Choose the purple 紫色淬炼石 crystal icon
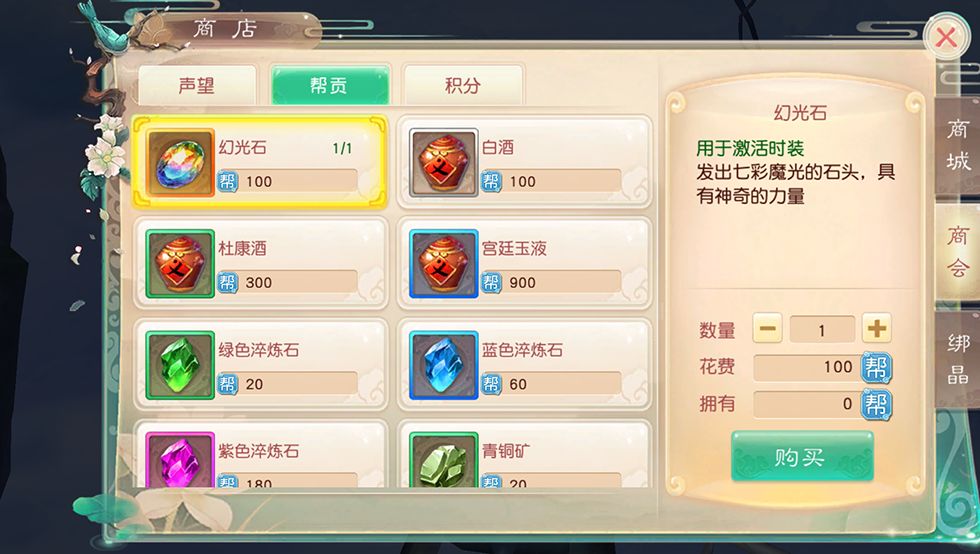The image size is (980, 554). 180,460
